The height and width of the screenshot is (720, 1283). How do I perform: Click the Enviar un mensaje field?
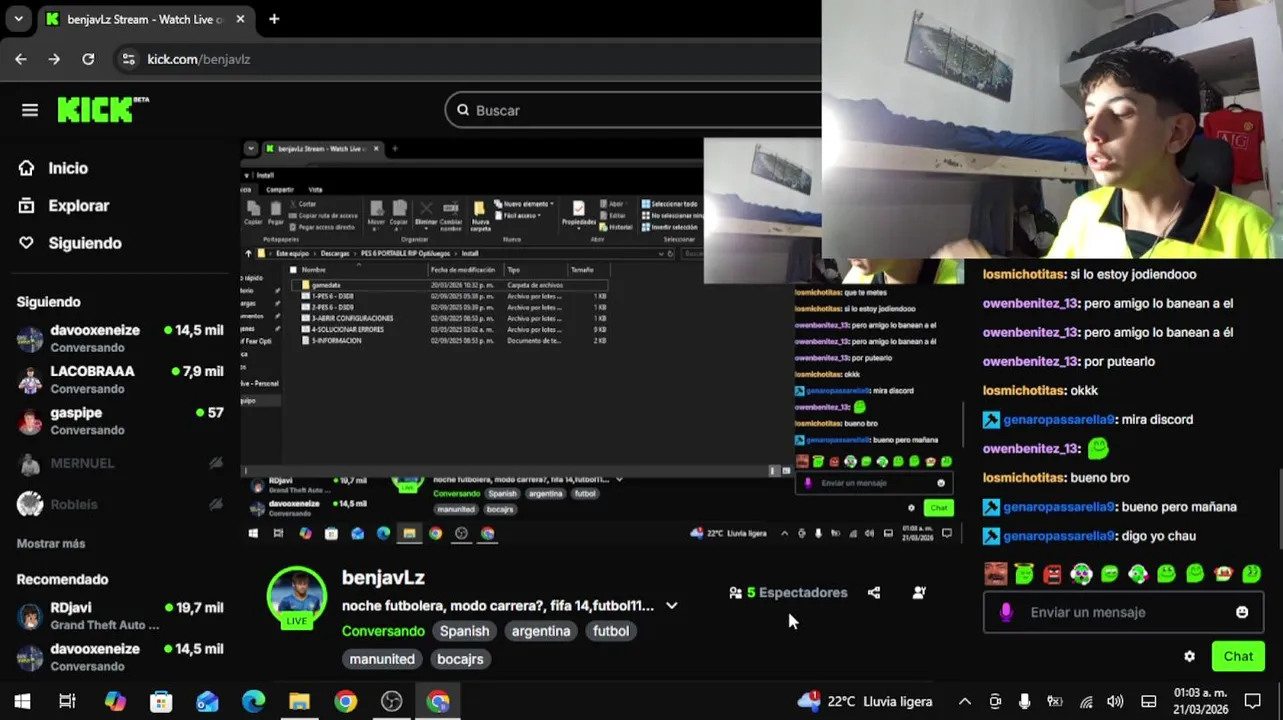(1123, 612)
